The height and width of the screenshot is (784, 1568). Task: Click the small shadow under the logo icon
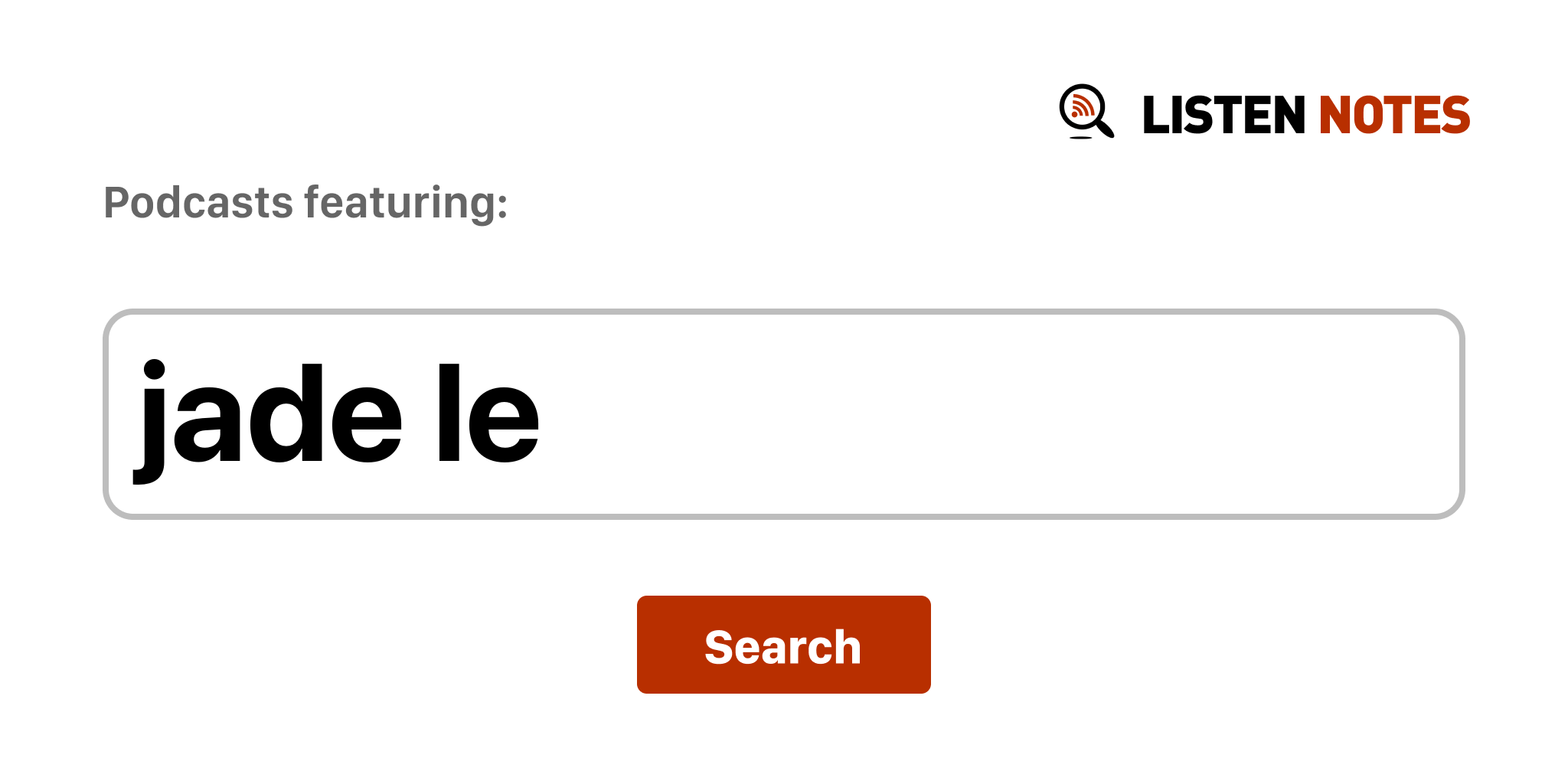pyautogui.click(x=1081, y=138)
